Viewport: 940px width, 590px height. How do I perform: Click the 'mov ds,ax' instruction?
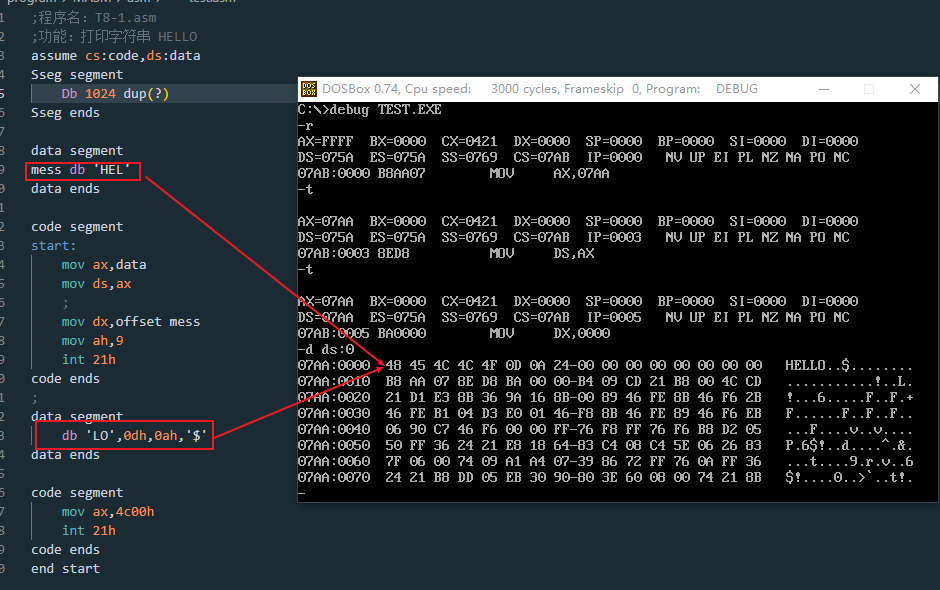[96, 284]
